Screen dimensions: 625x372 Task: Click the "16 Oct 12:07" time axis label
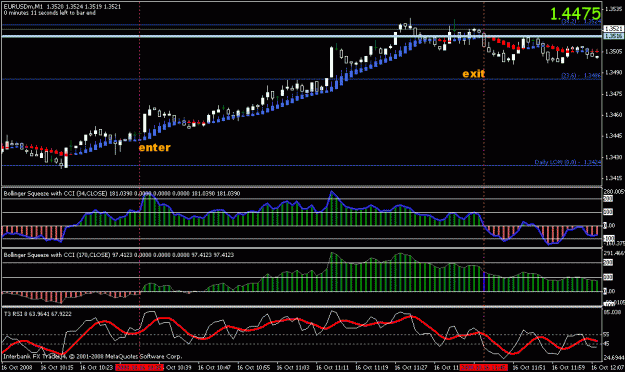pos(607,367)
